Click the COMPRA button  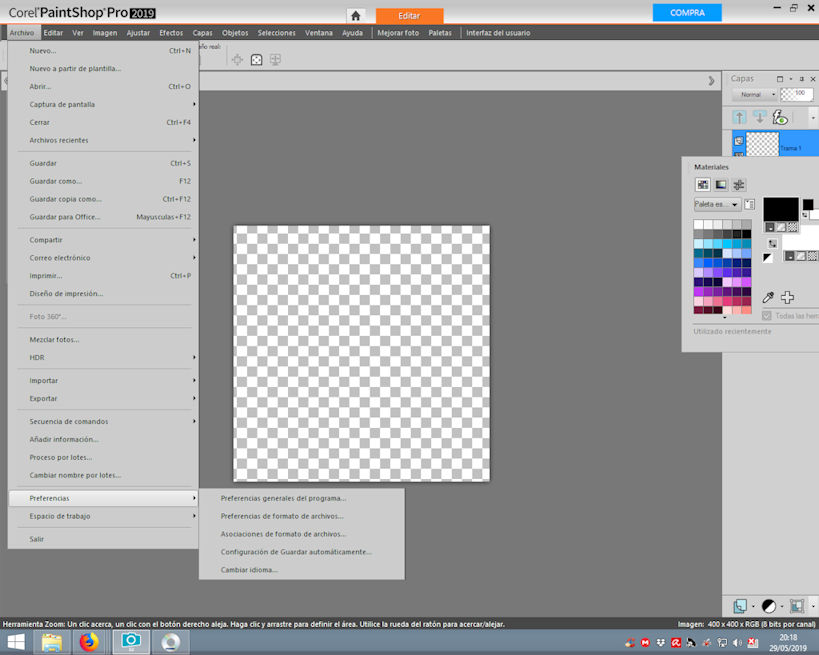[687, 12]
